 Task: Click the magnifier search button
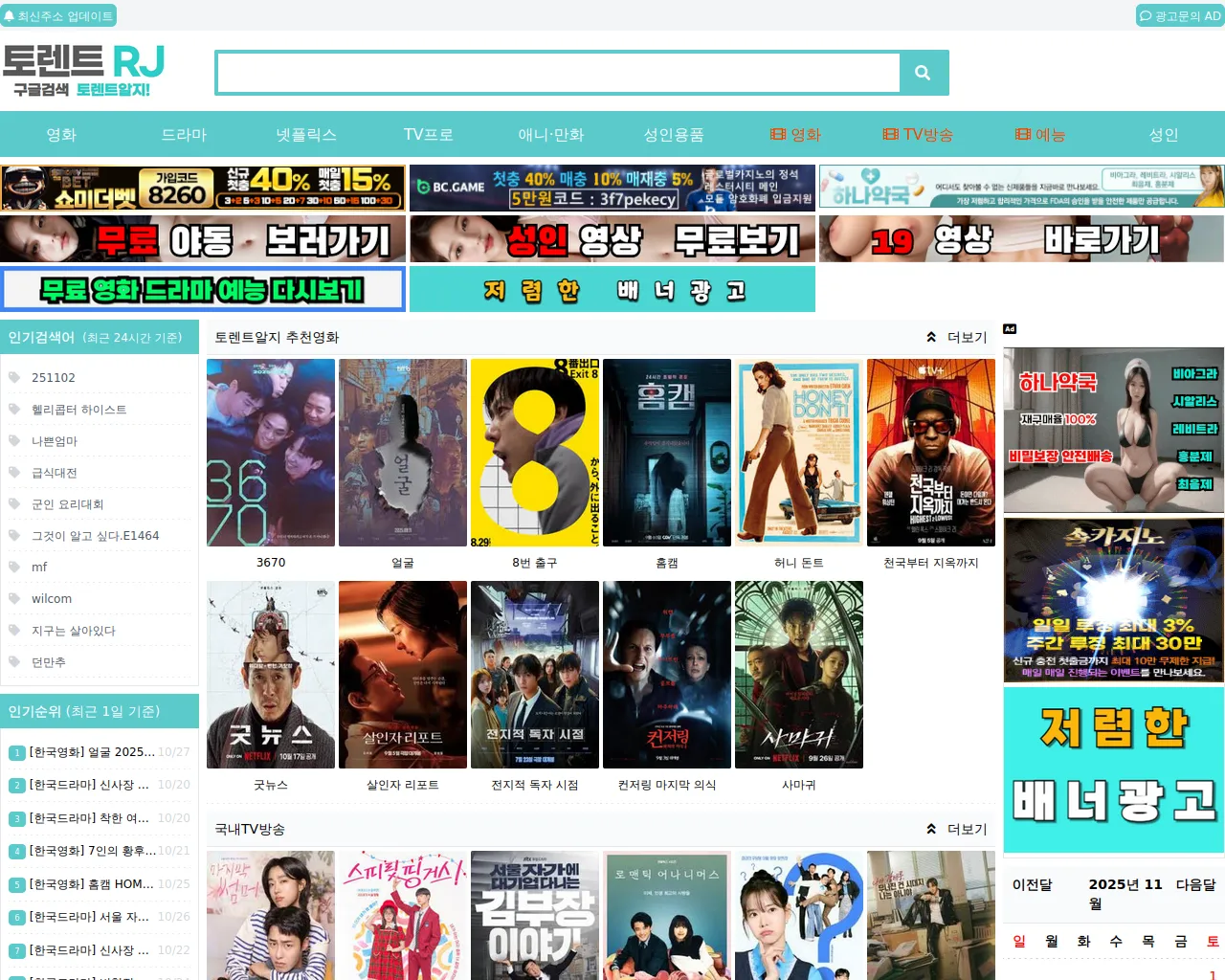point(923,73)
